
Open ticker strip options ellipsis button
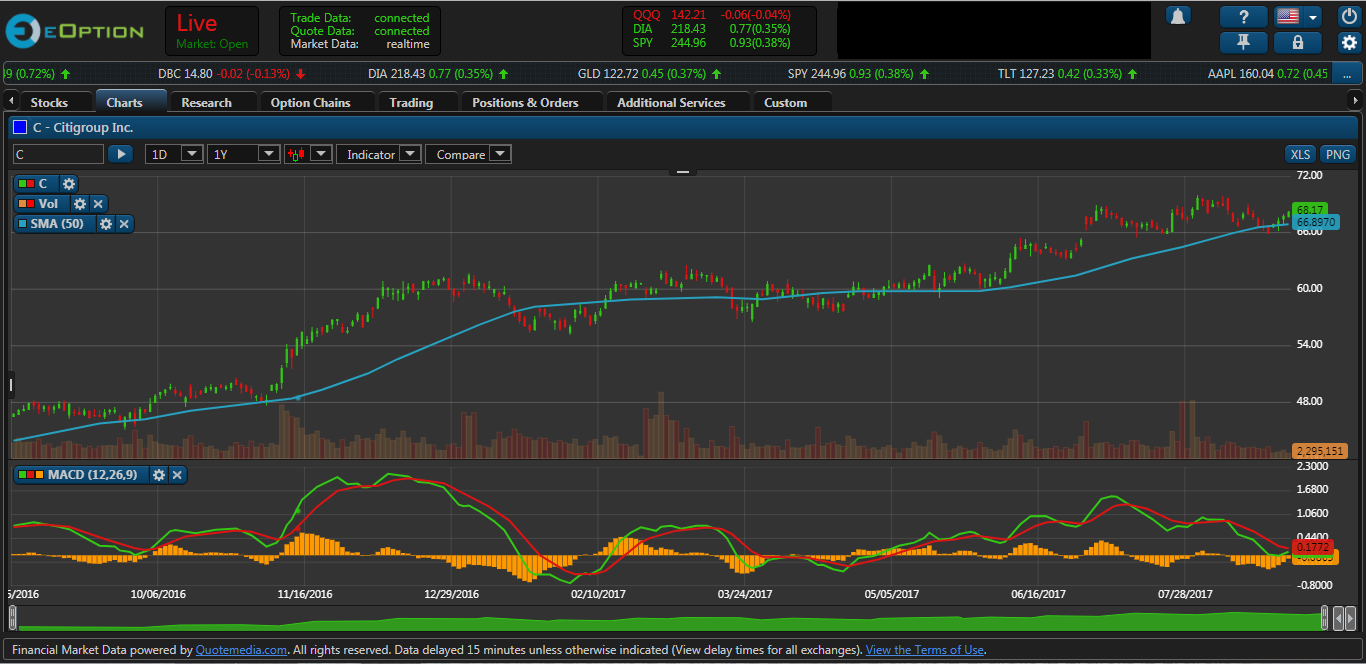1349,74
